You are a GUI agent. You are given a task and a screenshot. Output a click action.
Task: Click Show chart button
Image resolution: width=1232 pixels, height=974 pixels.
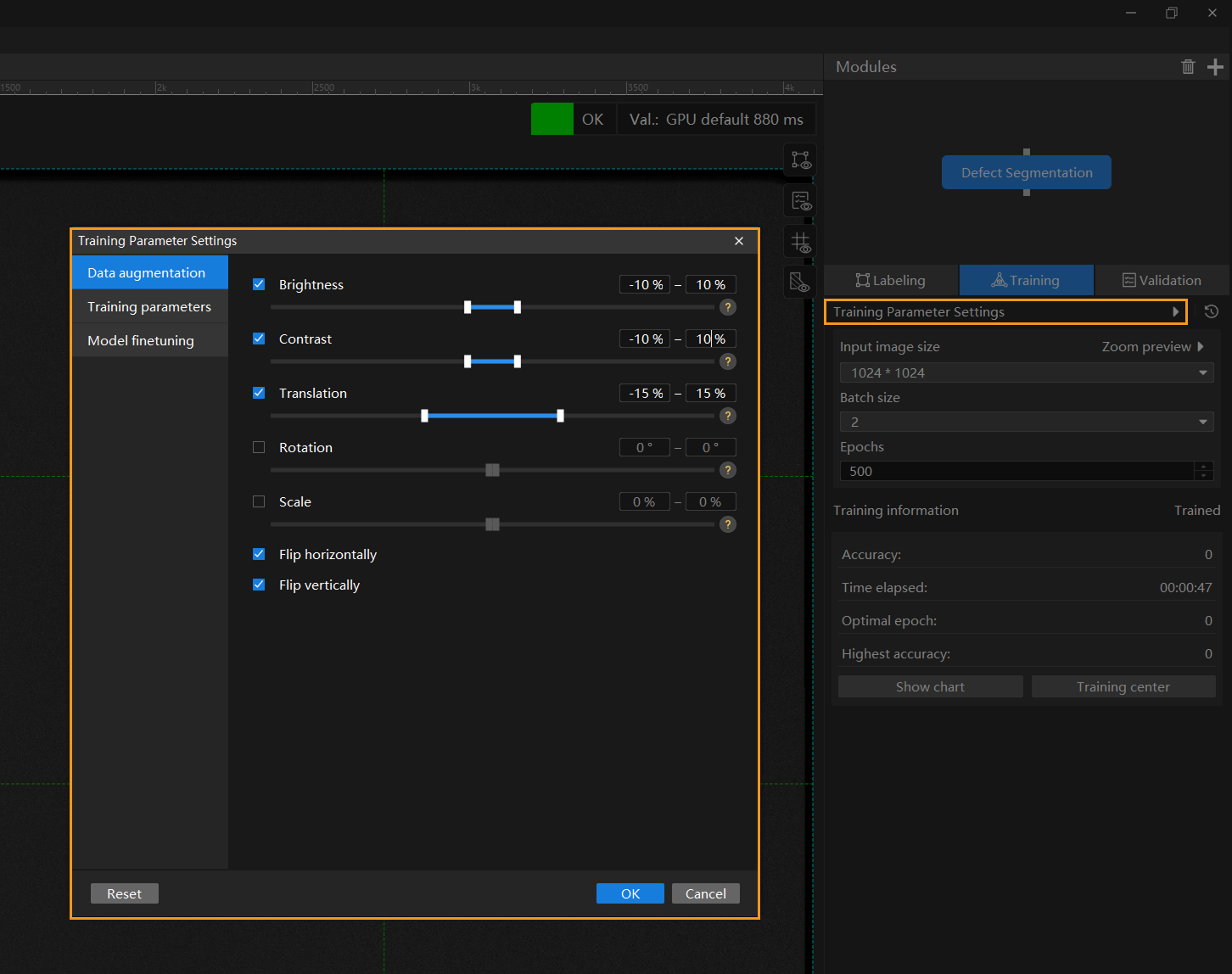pyautogui.click(x=930, y=686)
